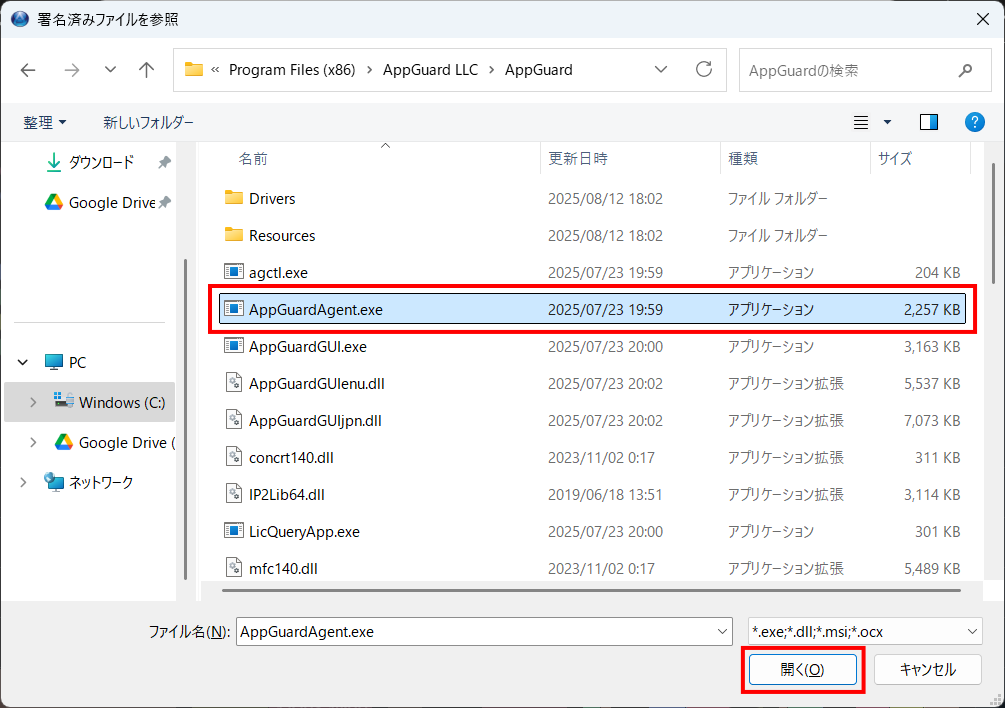The height and width of the screenshot is (708, 1005).
Task: Click the help question mark icon
Action: pos(975,122)
